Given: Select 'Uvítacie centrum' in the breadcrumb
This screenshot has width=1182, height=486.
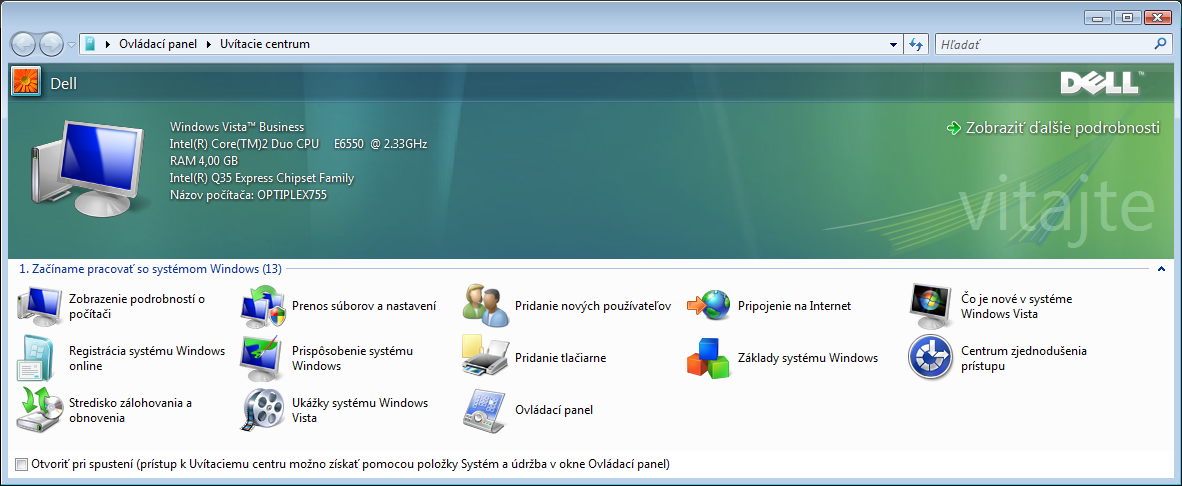Looking at the screenshot, I should pos(265,44).
